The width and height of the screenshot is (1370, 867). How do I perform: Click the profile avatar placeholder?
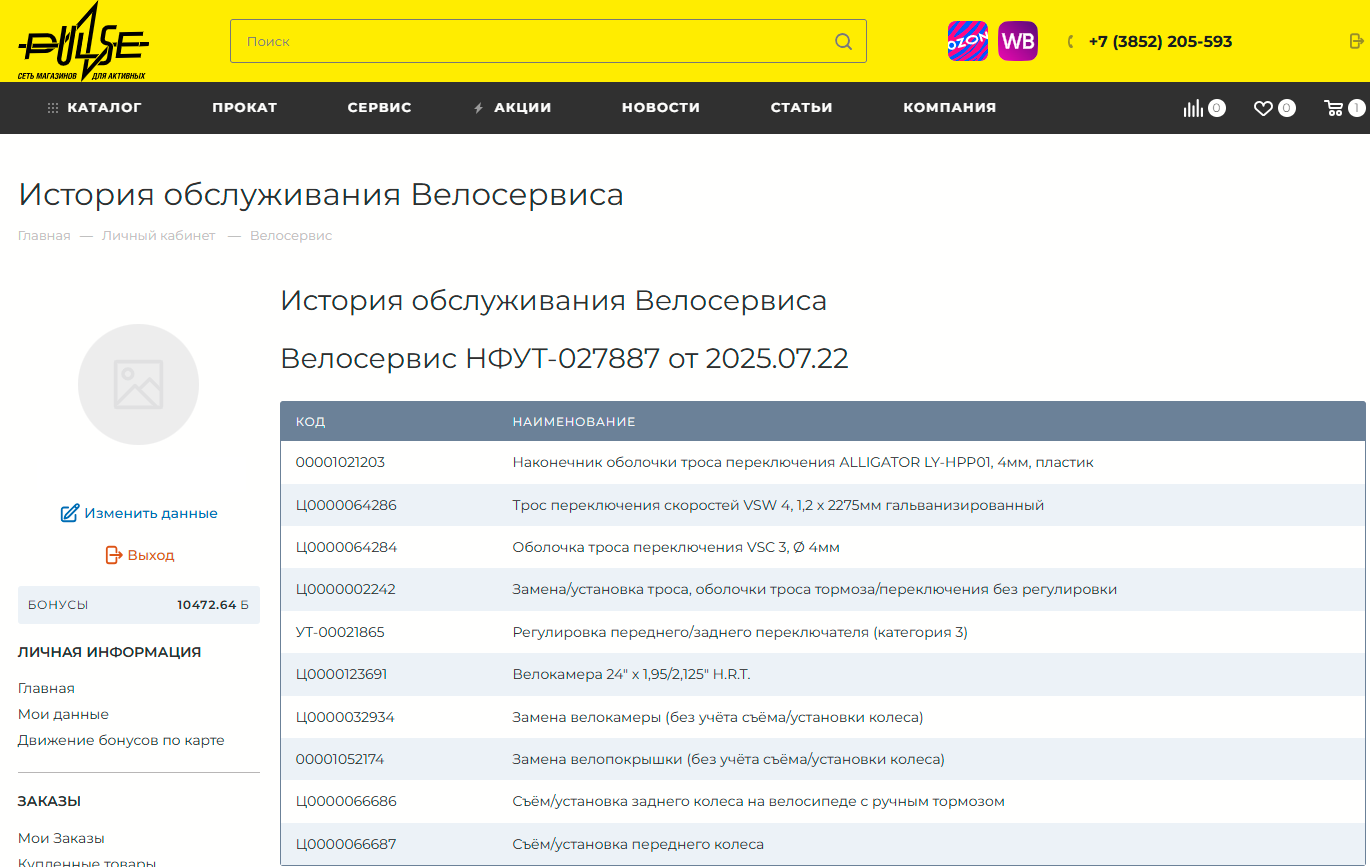(x=138, y=385)
